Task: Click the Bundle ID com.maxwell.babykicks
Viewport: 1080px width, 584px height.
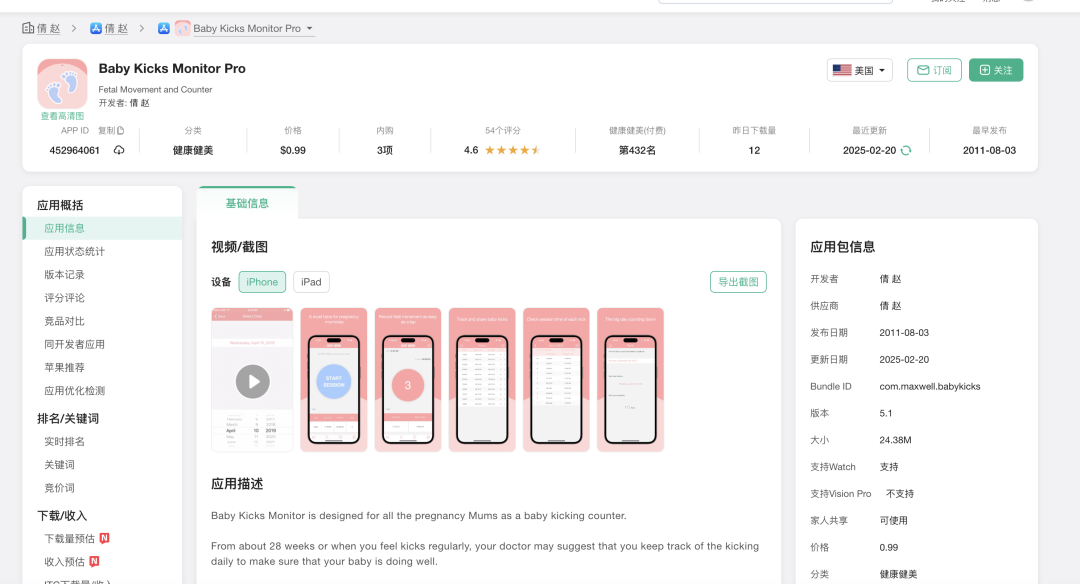Action: pyautogui.click(x=930, y=386)
